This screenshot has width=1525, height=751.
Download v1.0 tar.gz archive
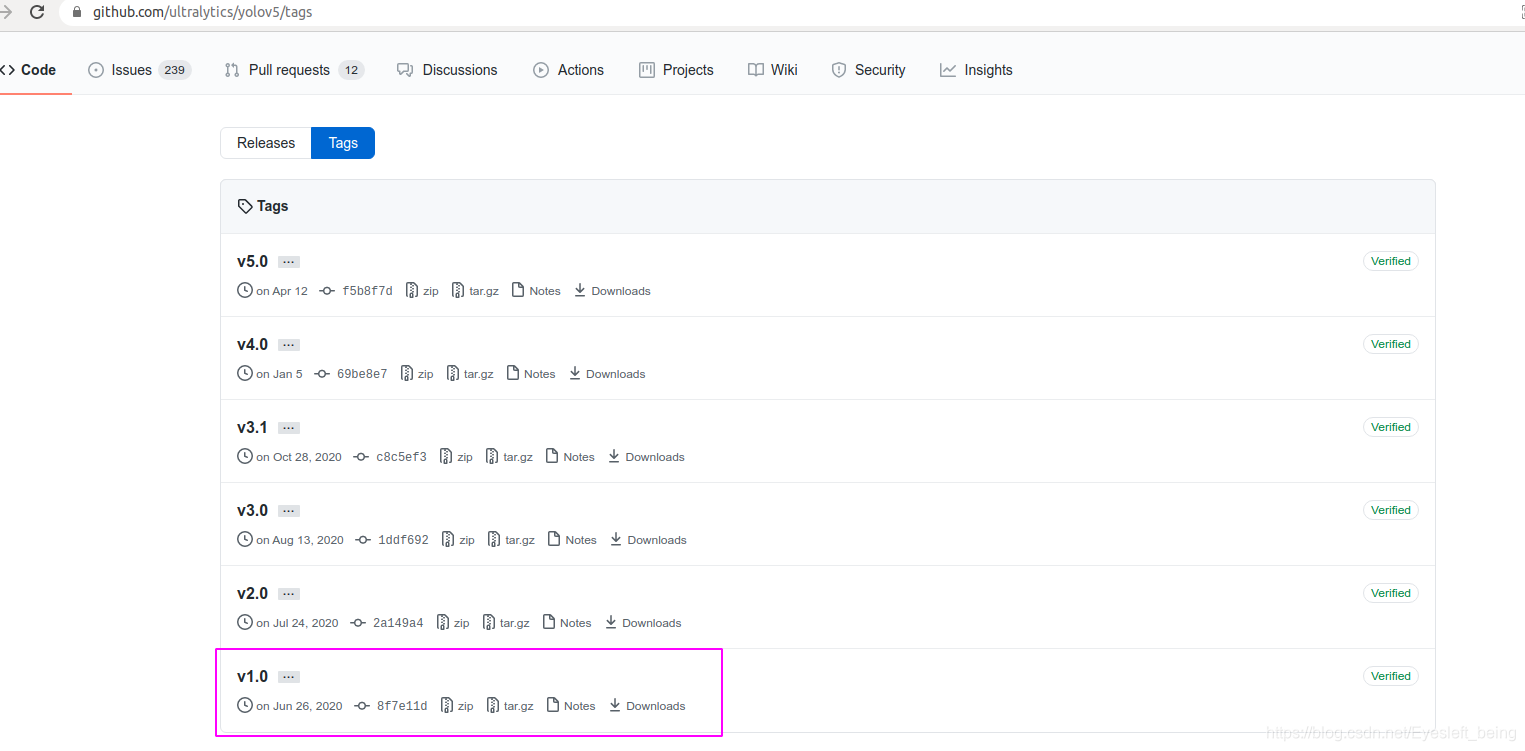pyautogui.click(x=510, y=706)
